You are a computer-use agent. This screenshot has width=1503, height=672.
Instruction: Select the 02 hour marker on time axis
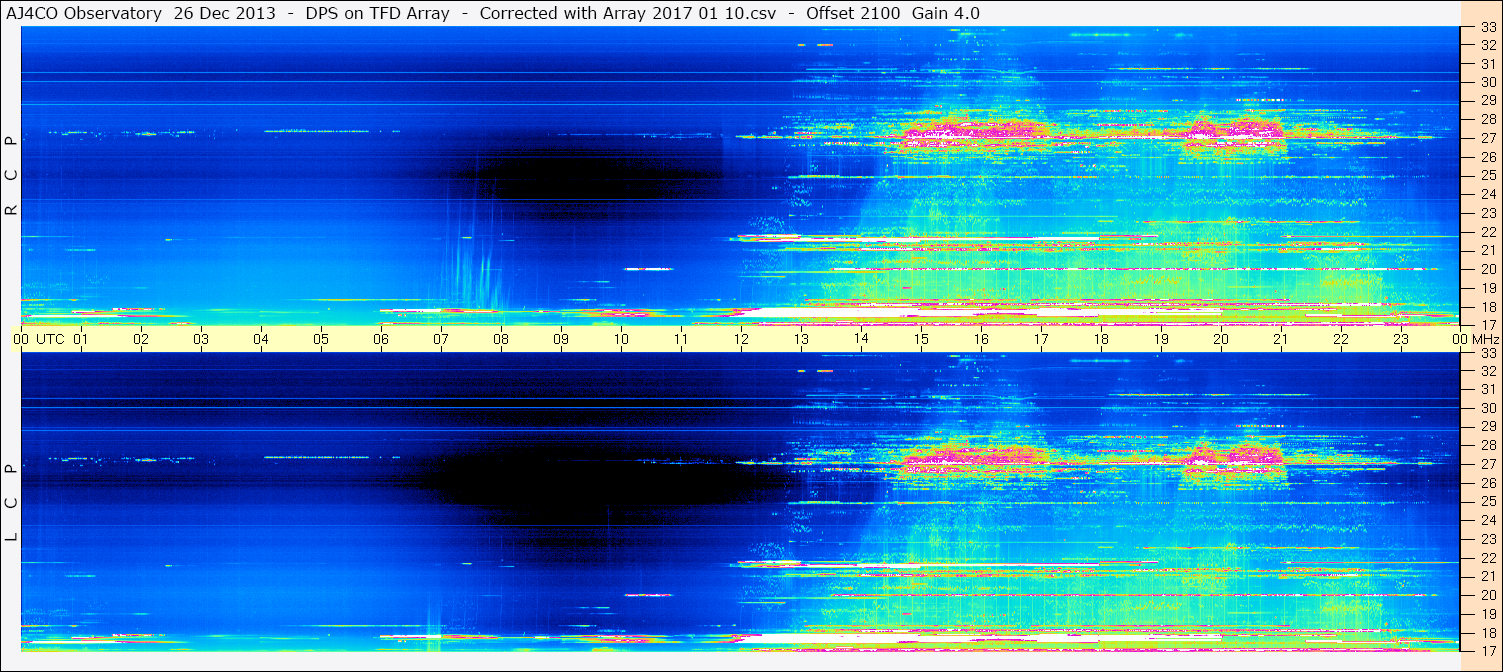[141, 339]
